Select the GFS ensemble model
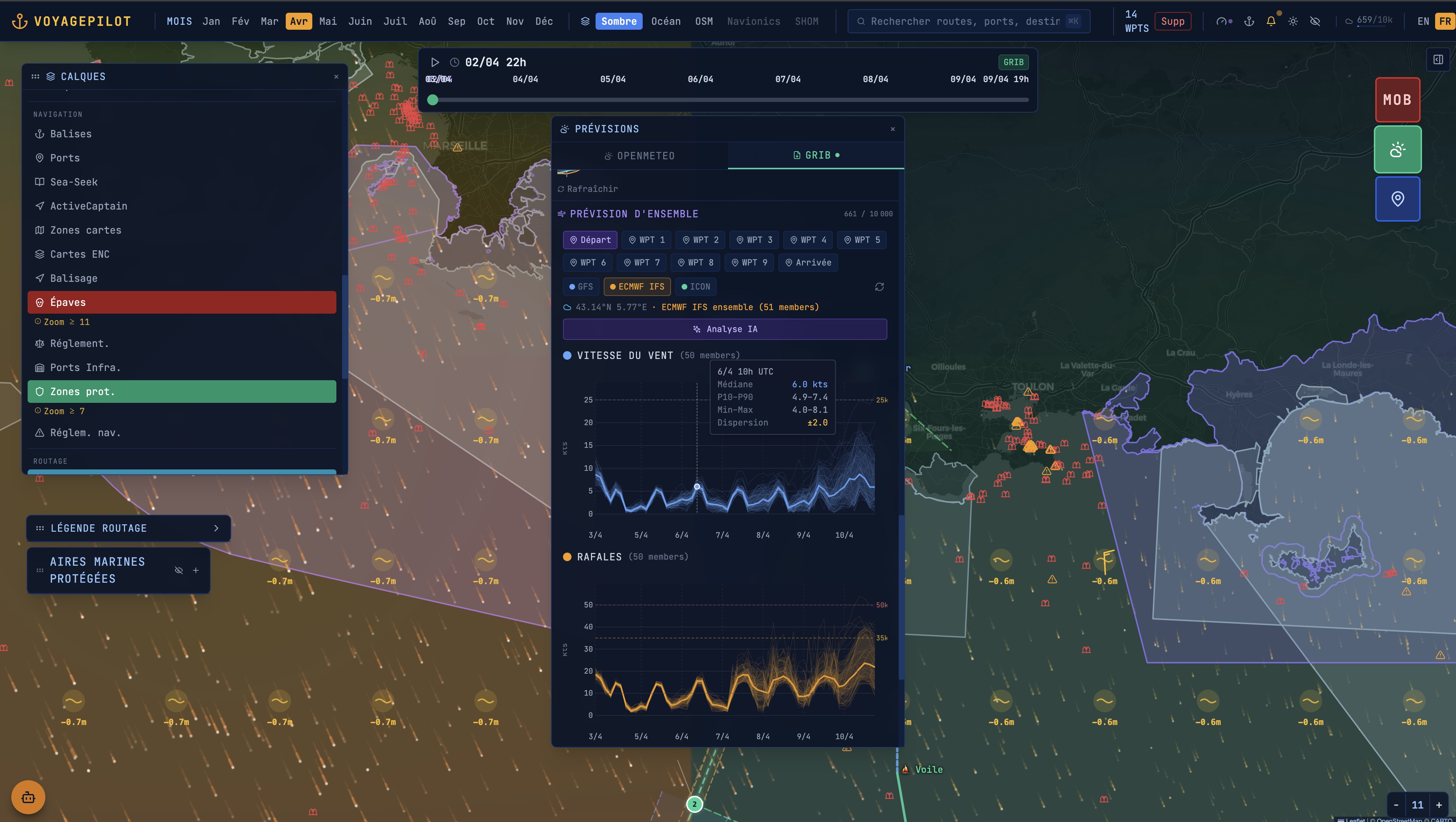Screen dimensions: 1456x822 tap(580, 287)
